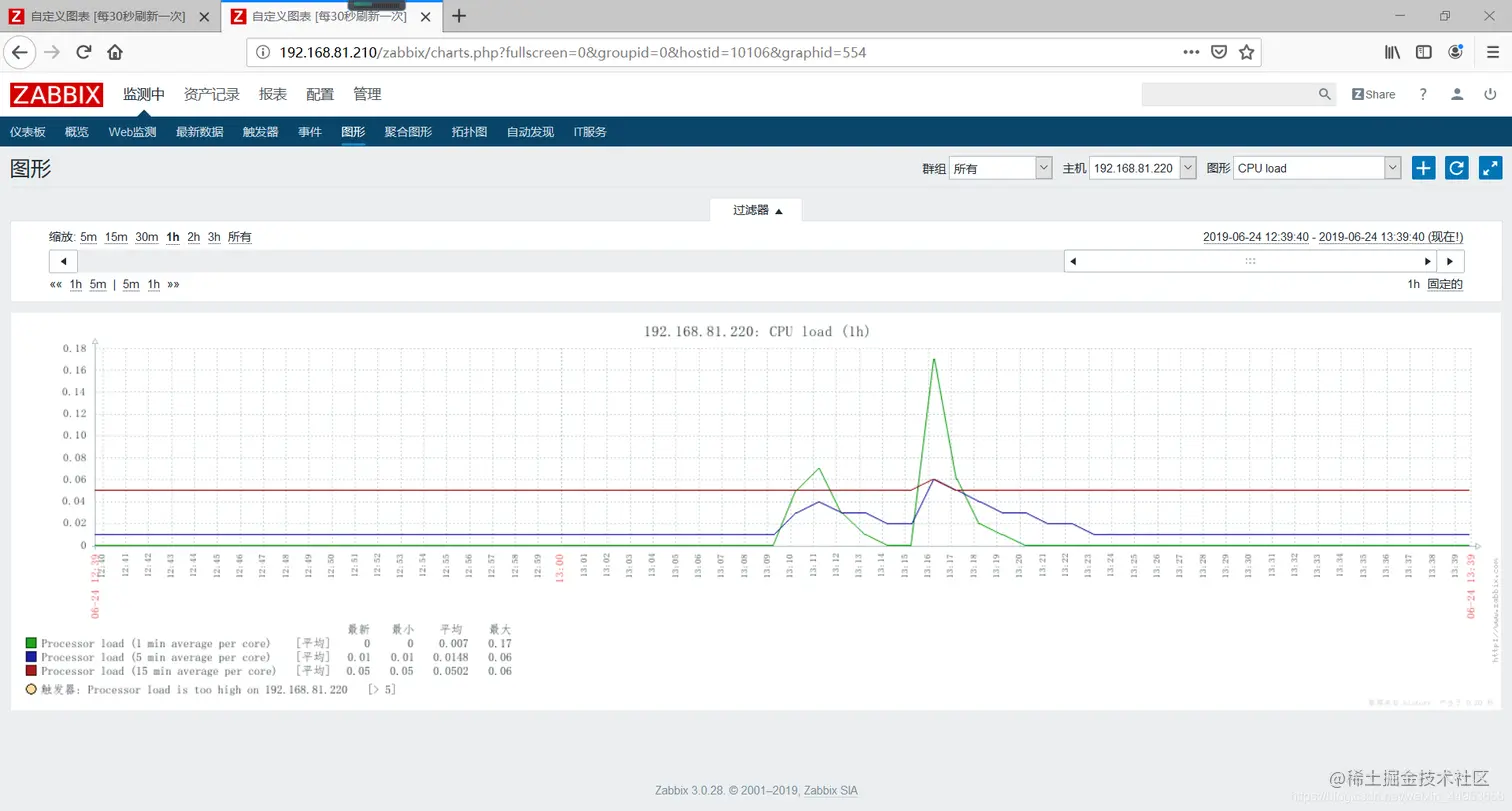The height and width of the screenshot is (811, 1512).
Task: Add graph to favourites plus button
Action: pyautogui.click(x=1424, y=168)
